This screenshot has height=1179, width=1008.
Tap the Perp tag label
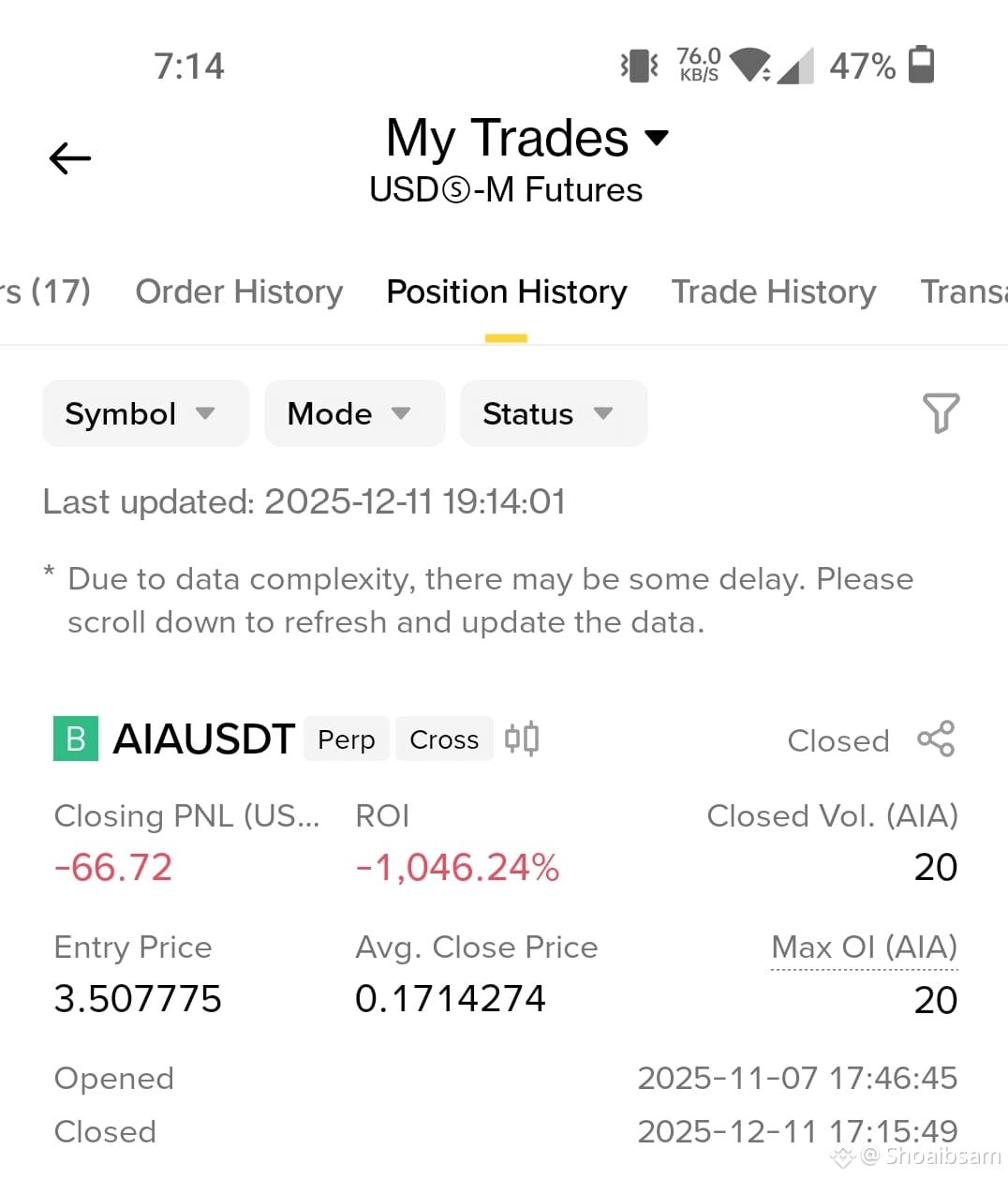[x=347, y=739]
